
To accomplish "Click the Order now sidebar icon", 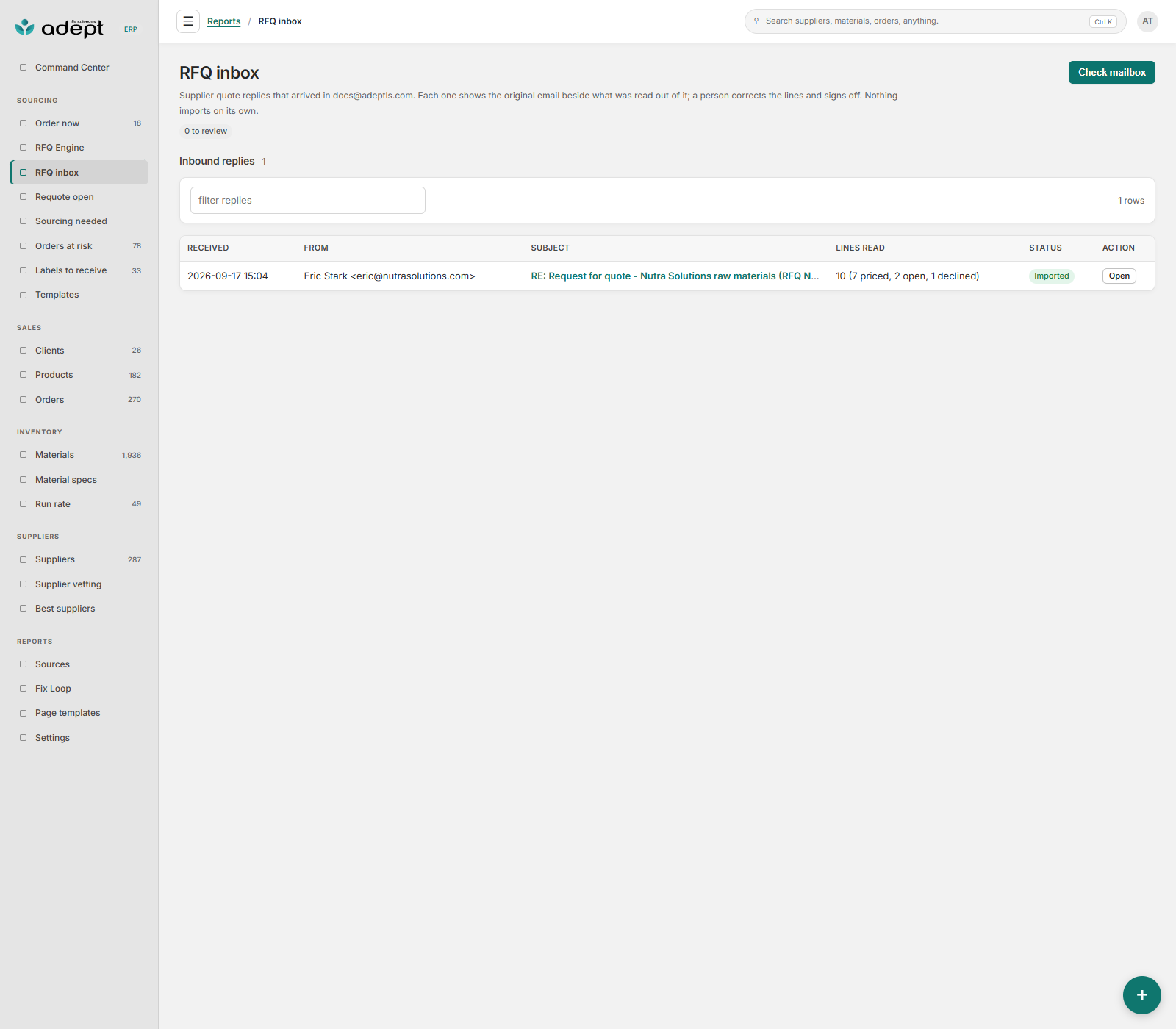I will click(23, 123).
